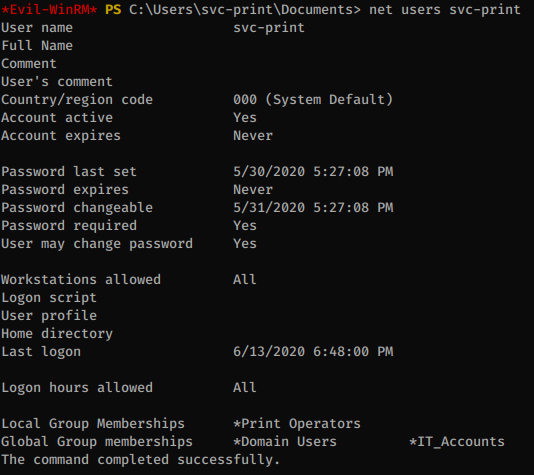The width and height of the screenshot is (534, 475).
Task: Click the yellow PS prompt indicator
Action: [113, 10]
